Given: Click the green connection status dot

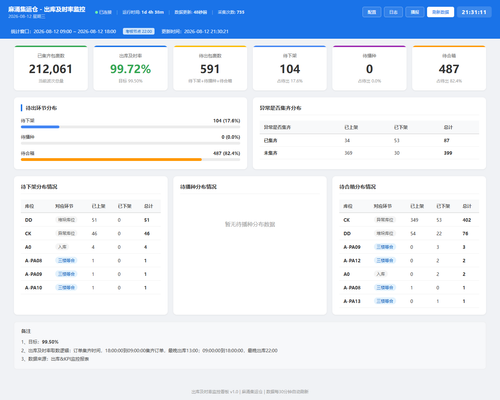Looking at the screenshot, I should pyautogui.click(x=96, y=12).
